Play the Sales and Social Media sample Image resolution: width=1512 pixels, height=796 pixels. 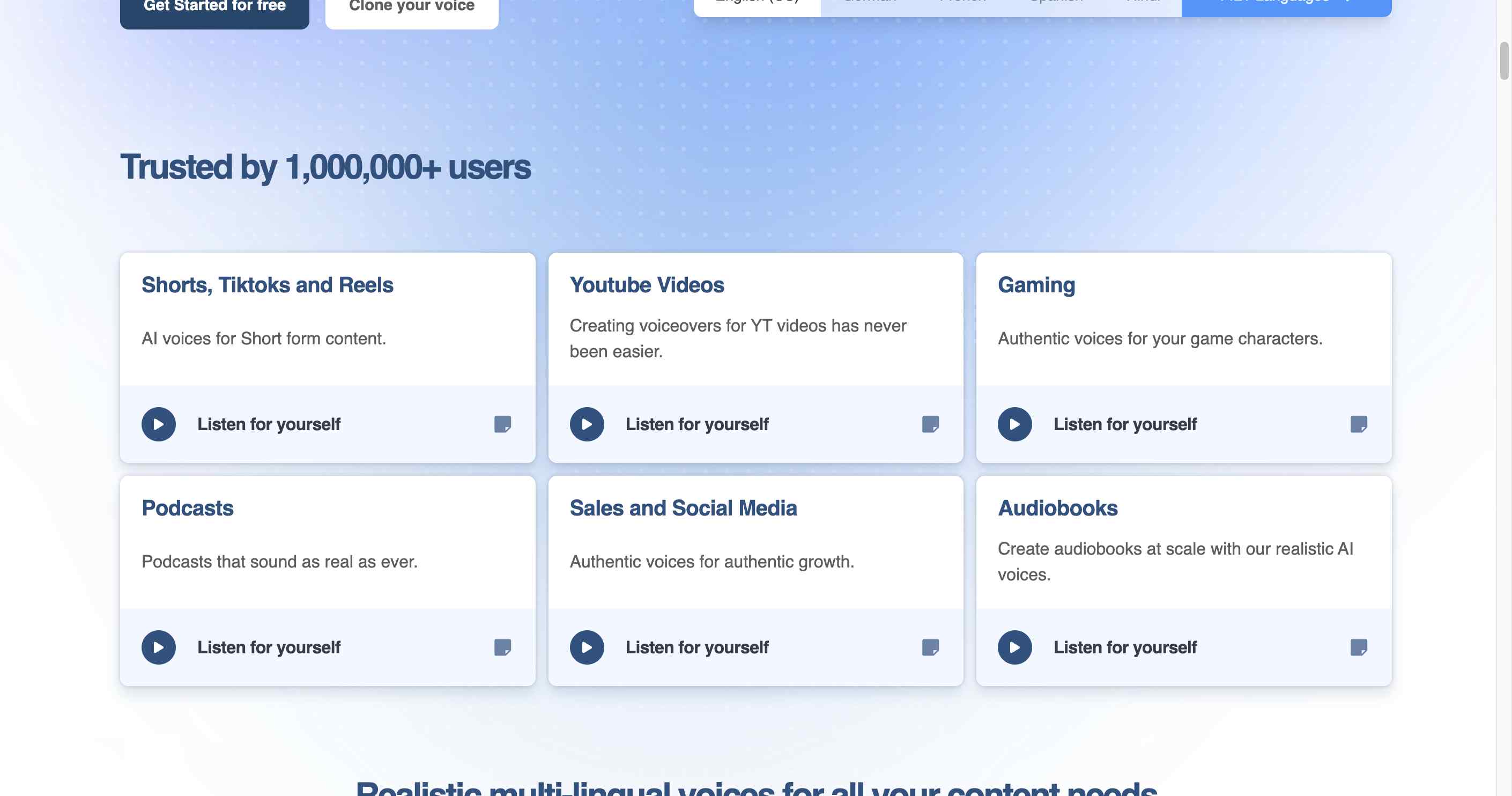coord(587,647)
